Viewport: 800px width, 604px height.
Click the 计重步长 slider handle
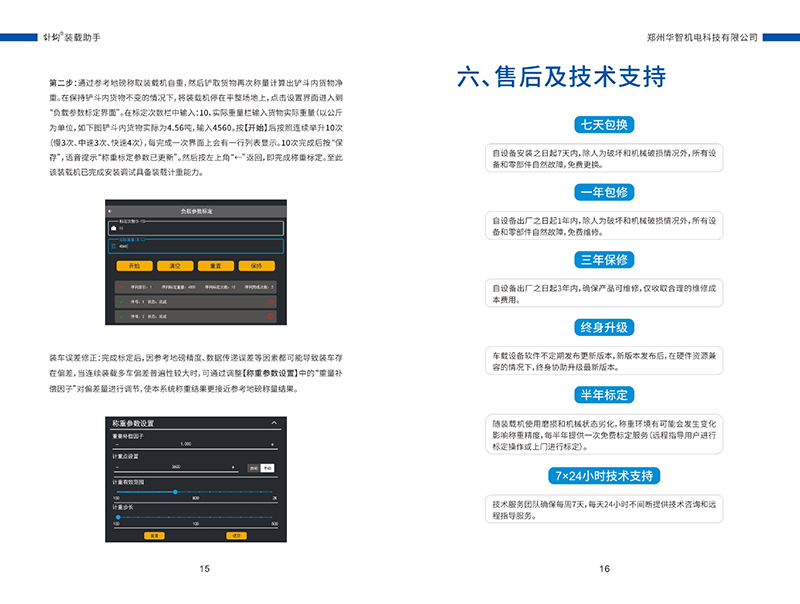(118, 517)
